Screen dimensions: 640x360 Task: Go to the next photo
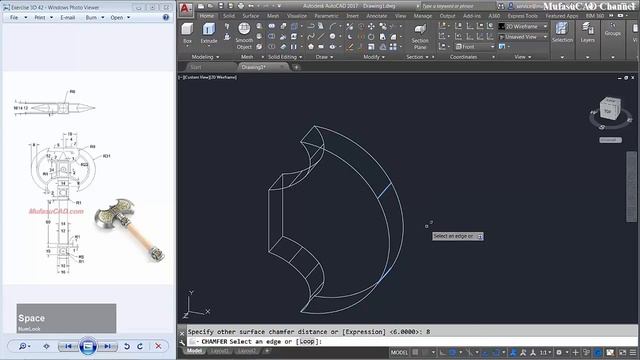pos(107,346)
